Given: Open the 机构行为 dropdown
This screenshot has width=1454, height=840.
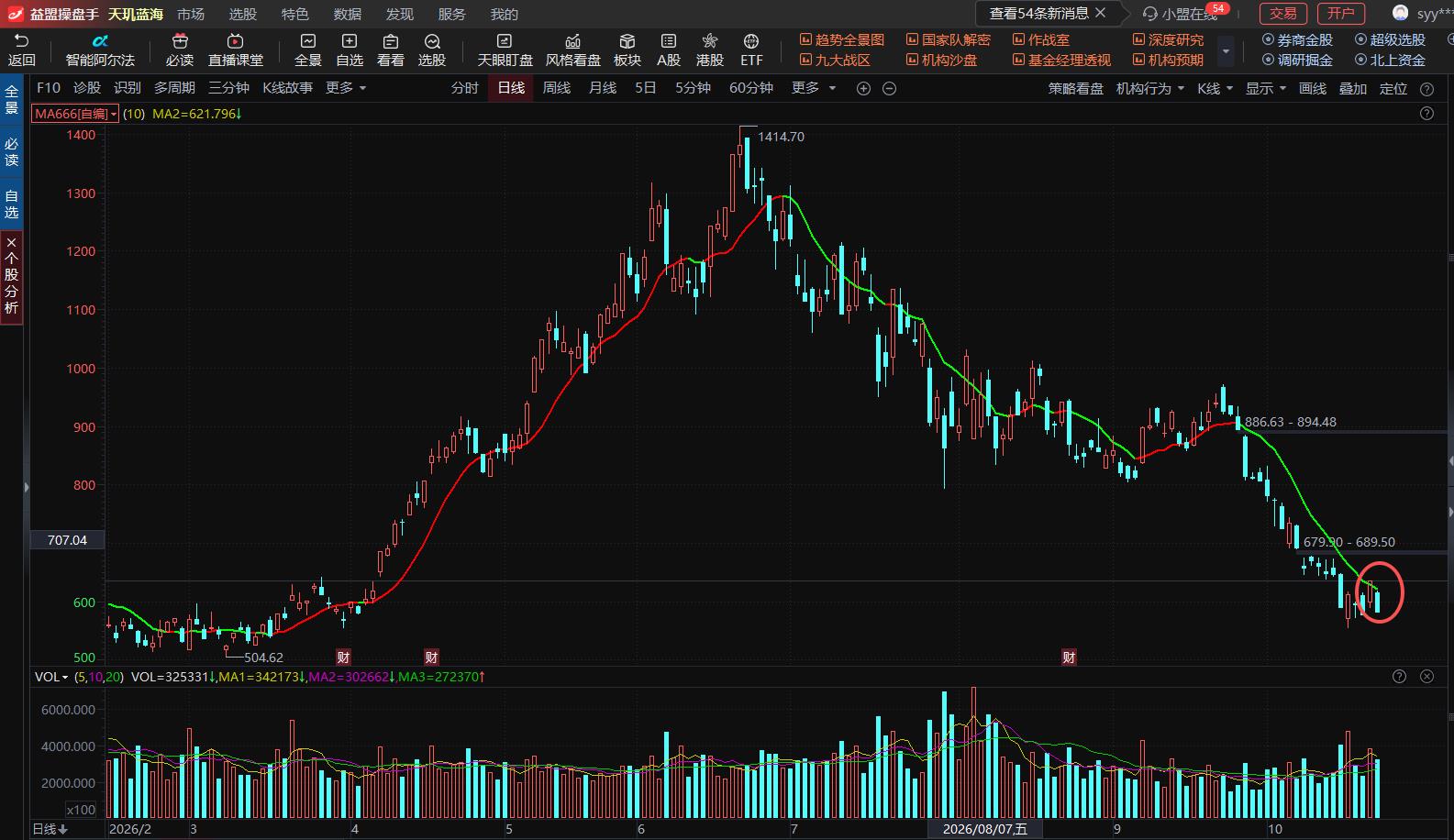Looking at the screenshot, I should click(x=1150, y=88).
